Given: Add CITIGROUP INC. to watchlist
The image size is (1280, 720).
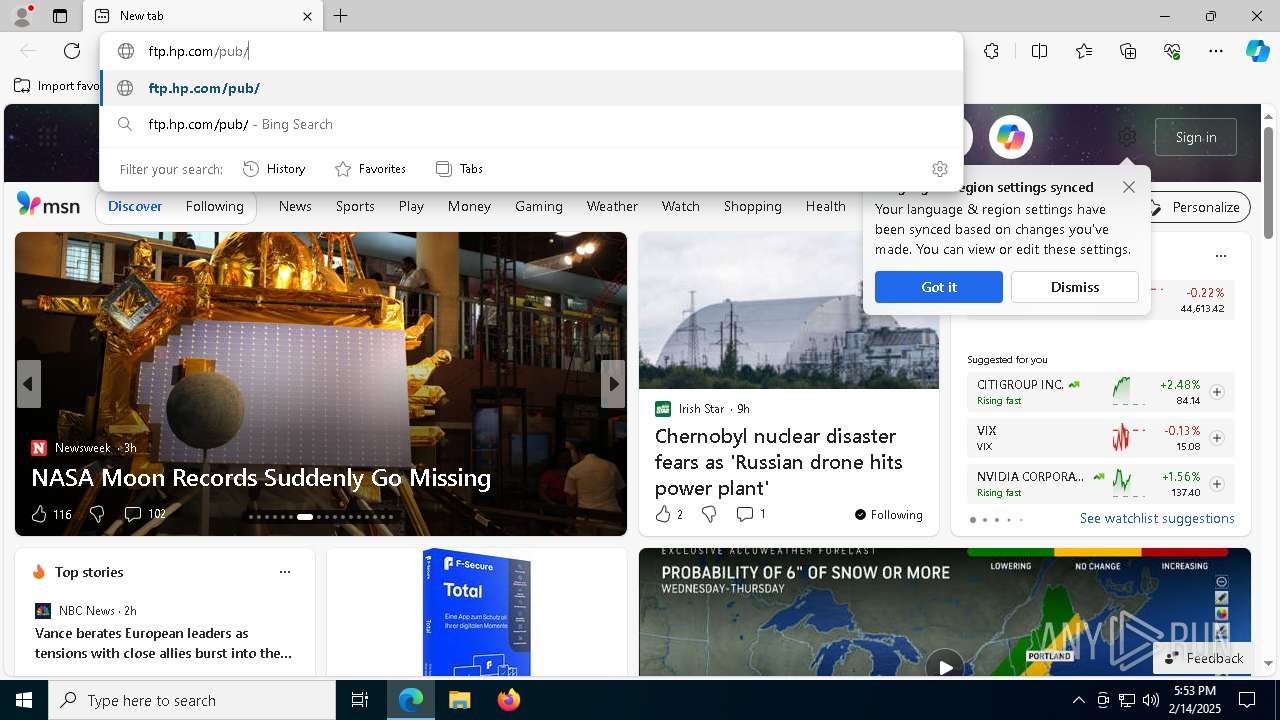Looking at the screenshot, I should tap(1217, 392).
